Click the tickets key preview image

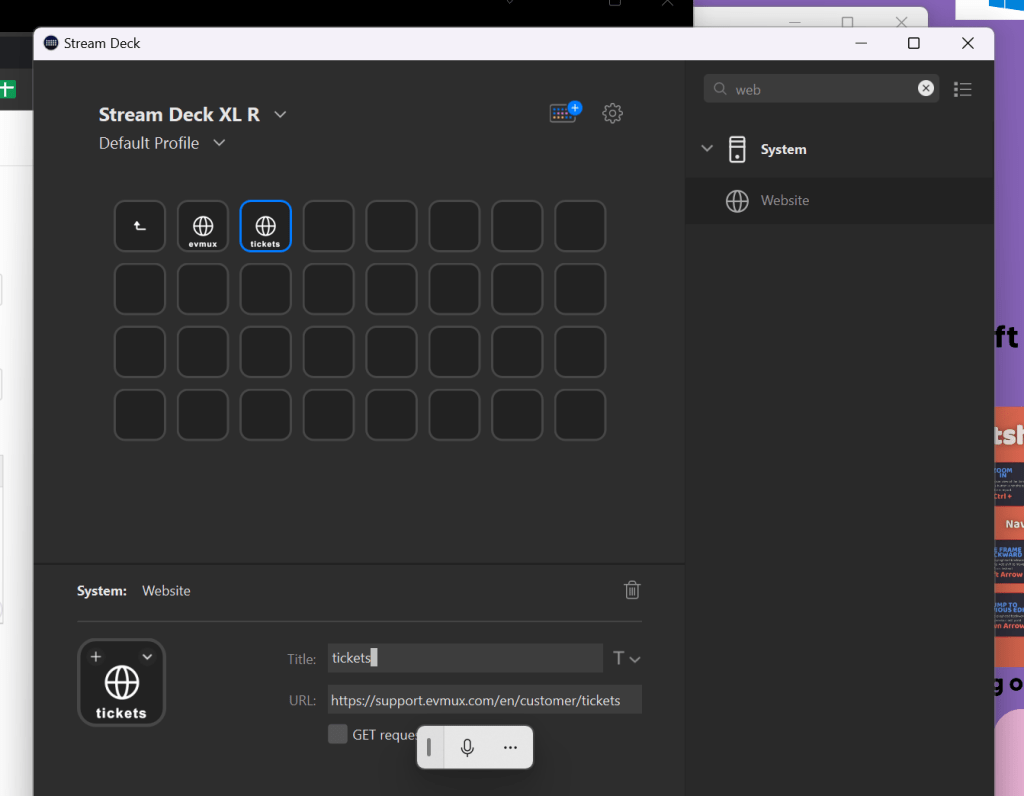[x=121, y=683]
